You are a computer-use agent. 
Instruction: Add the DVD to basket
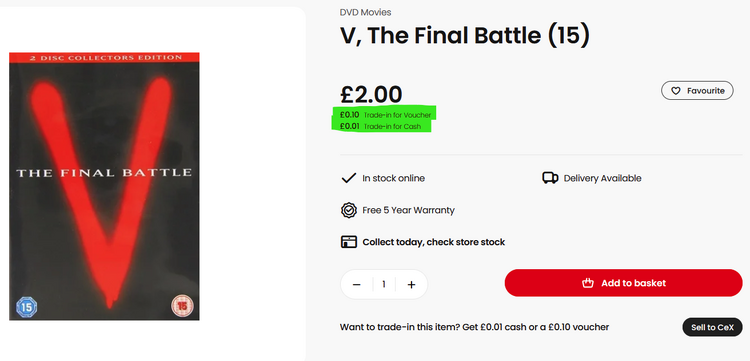point(623,283)
